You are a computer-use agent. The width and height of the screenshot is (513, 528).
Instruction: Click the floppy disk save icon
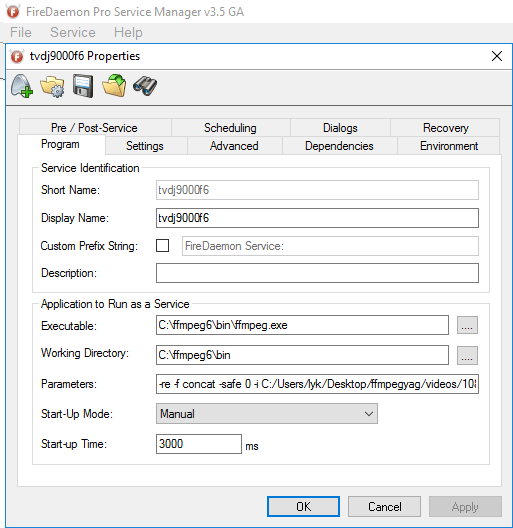83,86
